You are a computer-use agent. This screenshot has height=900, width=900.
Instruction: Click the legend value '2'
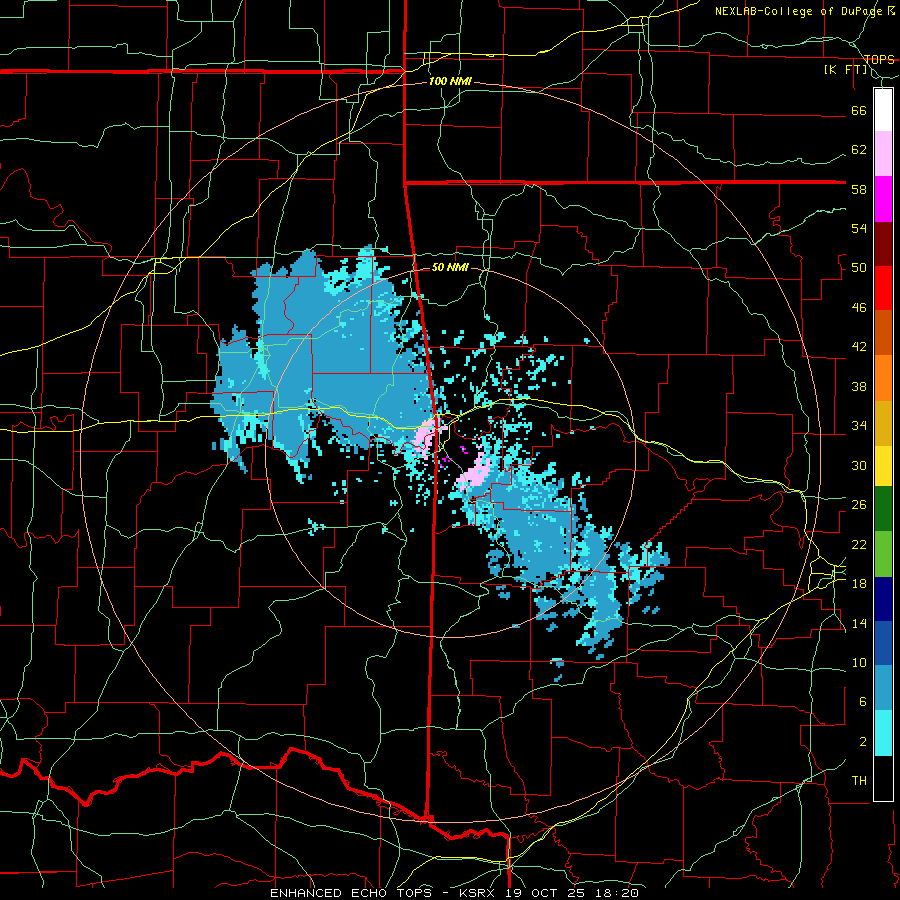[x=863, y=742]
